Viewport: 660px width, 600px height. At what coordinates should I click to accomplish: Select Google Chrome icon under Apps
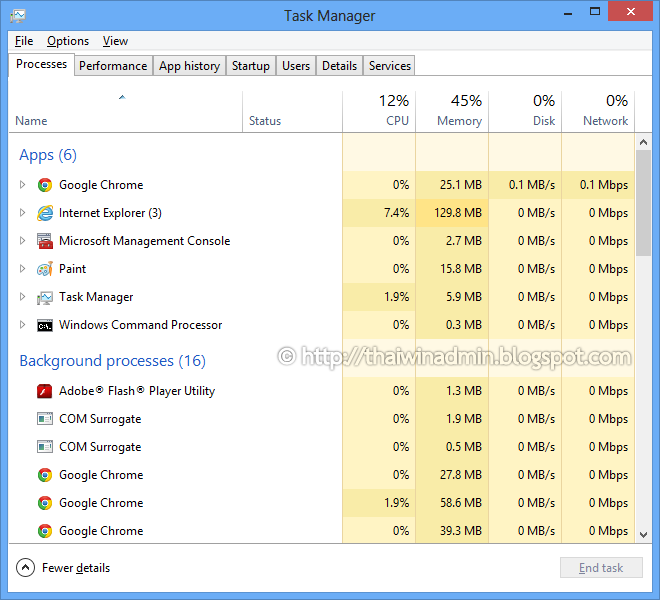[x=45, y=185]
